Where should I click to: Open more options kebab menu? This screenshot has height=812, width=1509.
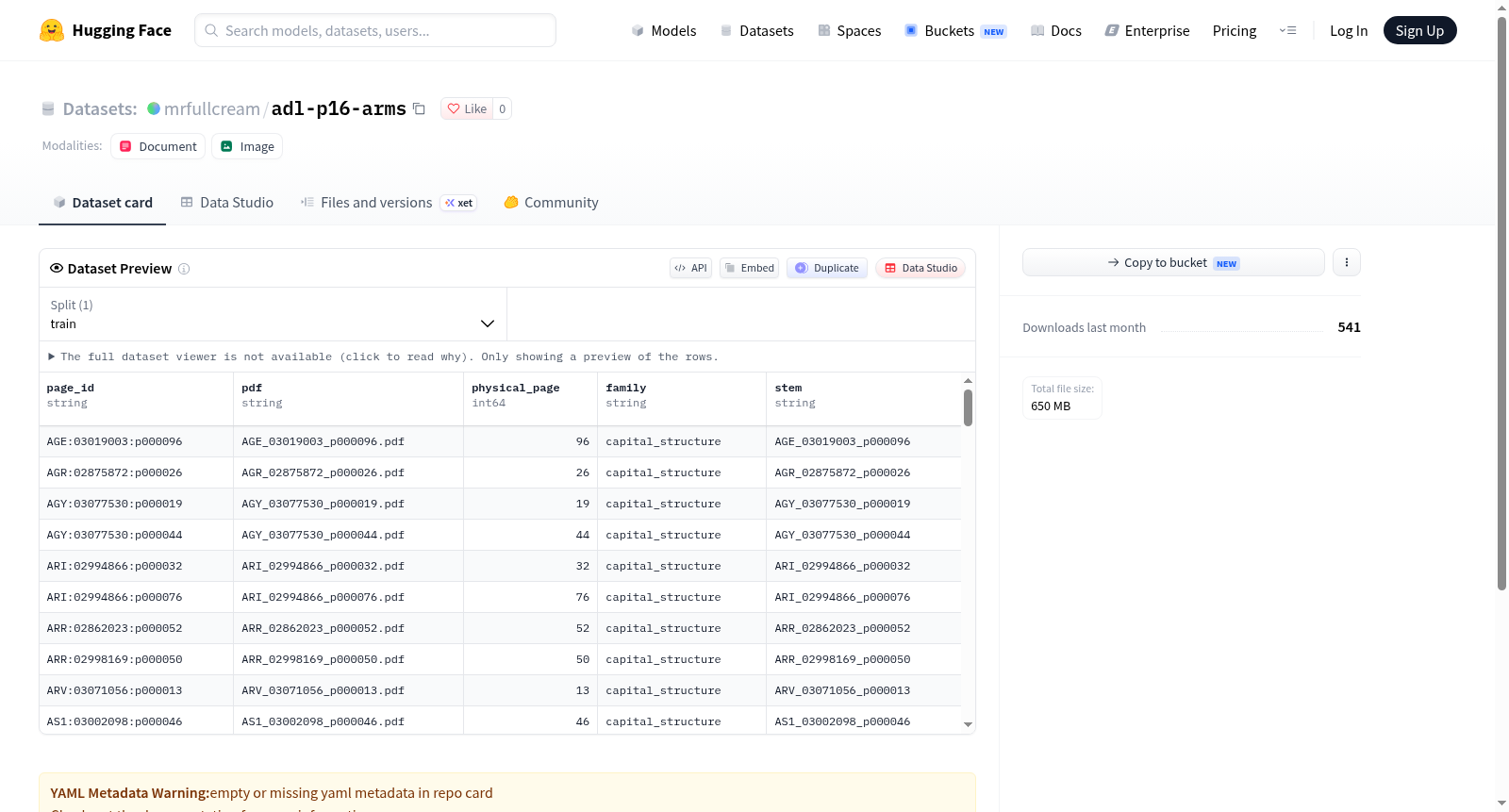point(1347,262)
